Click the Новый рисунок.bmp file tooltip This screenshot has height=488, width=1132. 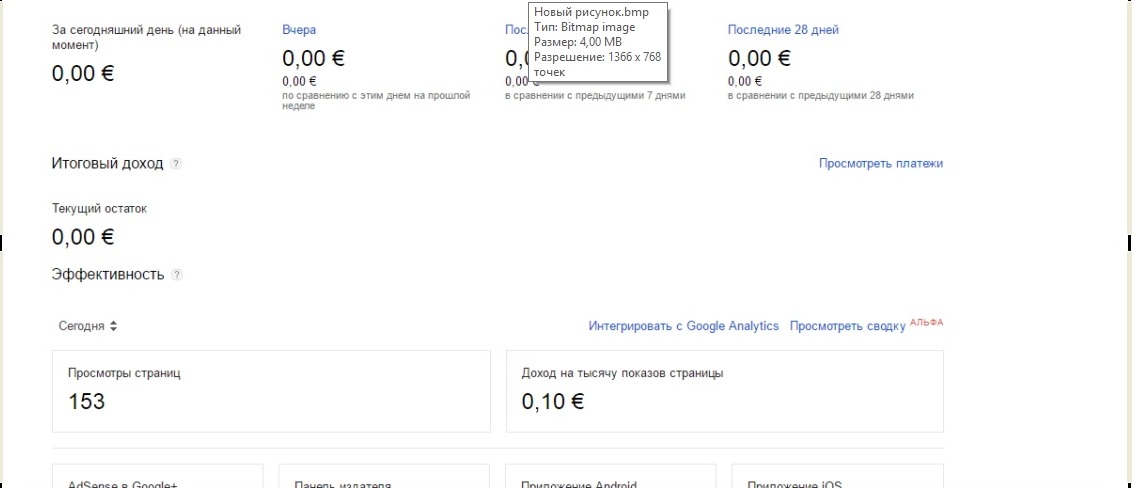pos(598,41)
